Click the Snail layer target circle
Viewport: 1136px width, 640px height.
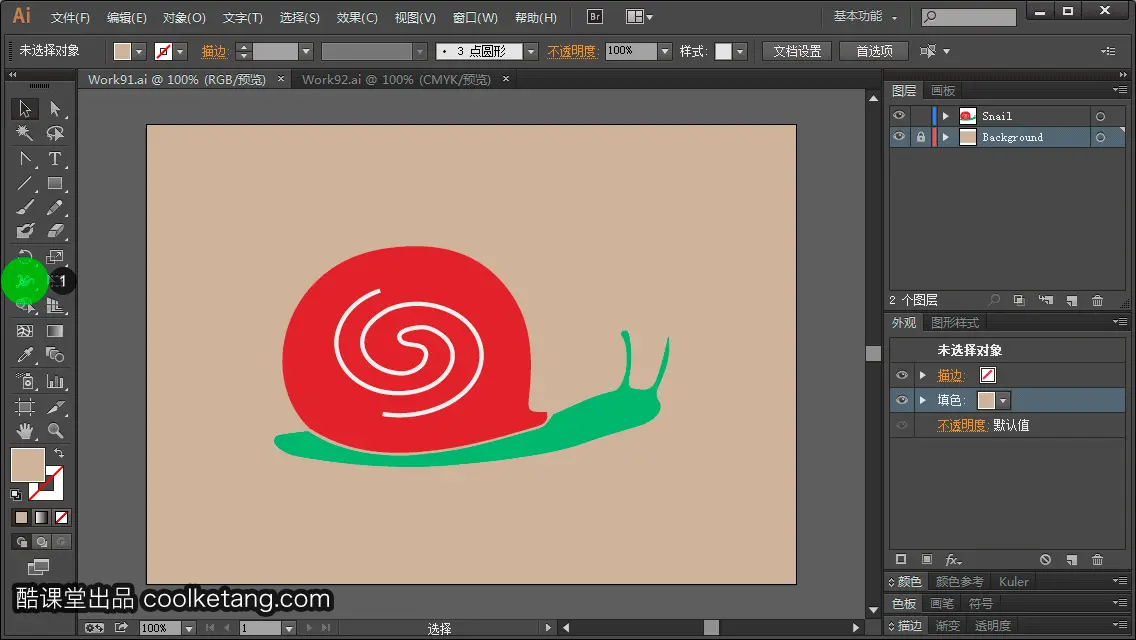(x=1100, y=116)
